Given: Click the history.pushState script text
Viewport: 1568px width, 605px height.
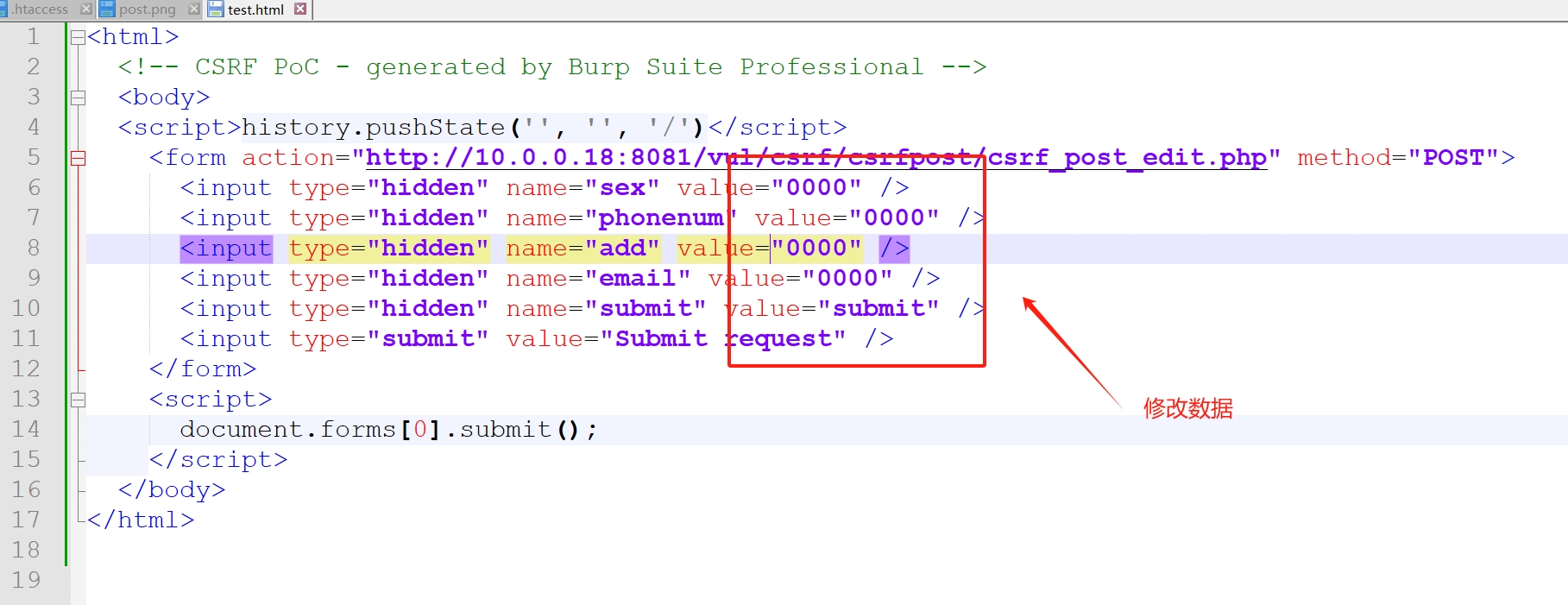Looking at the screenshot, I should [x=473, y=128].
